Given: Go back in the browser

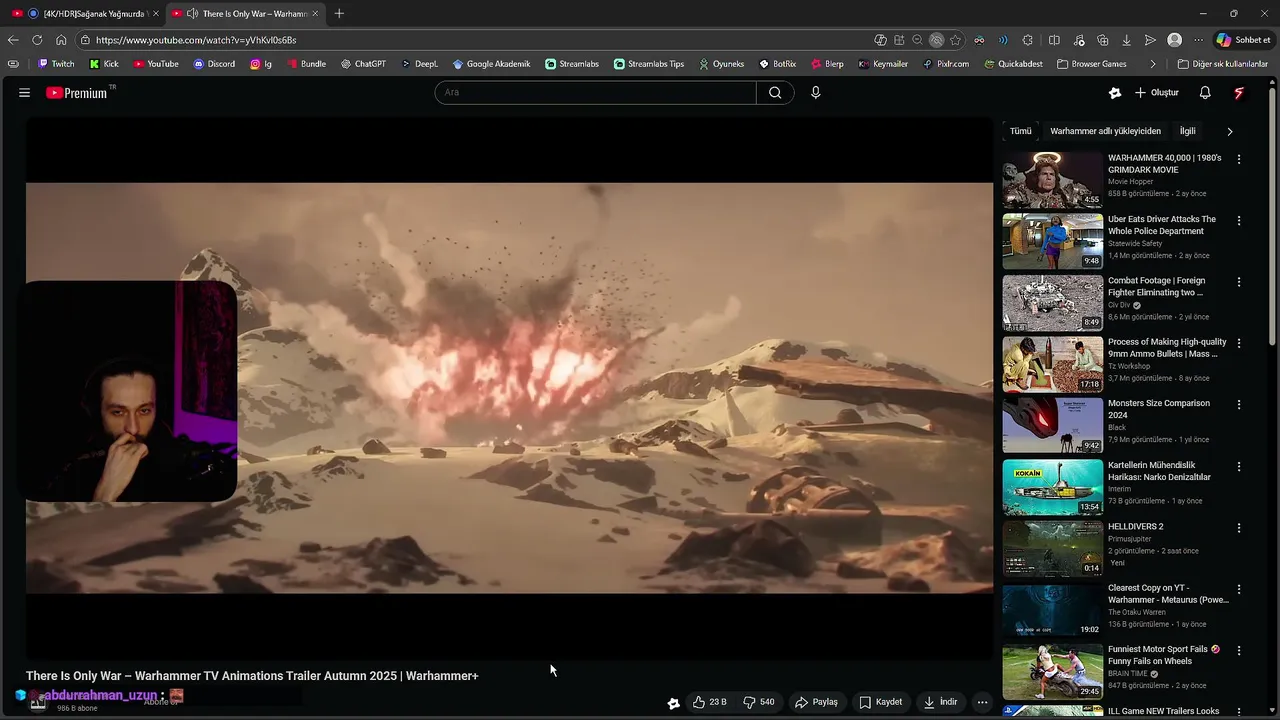Looking at the screenshot, I should point(13,40).
